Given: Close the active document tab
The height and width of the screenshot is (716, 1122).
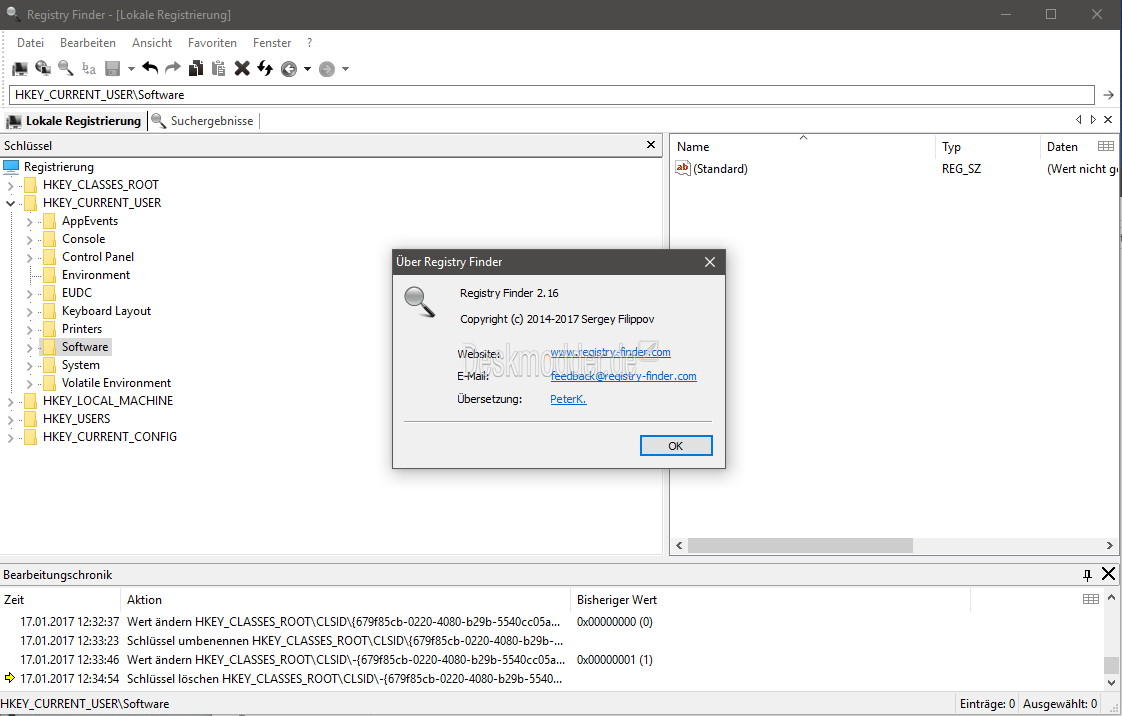Looking at the screenshot, I should pyautogui.click(x=1108, y=120).
